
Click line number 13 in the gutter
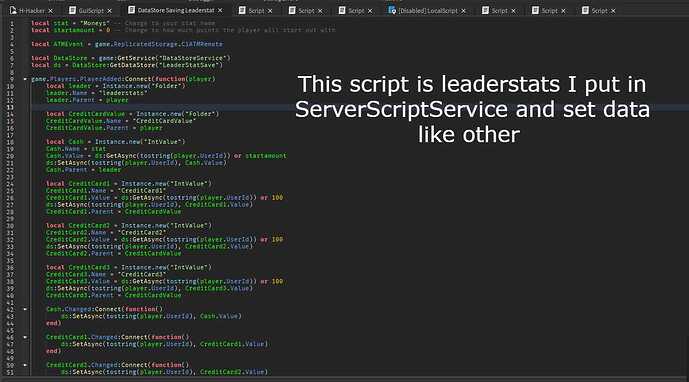10,107
